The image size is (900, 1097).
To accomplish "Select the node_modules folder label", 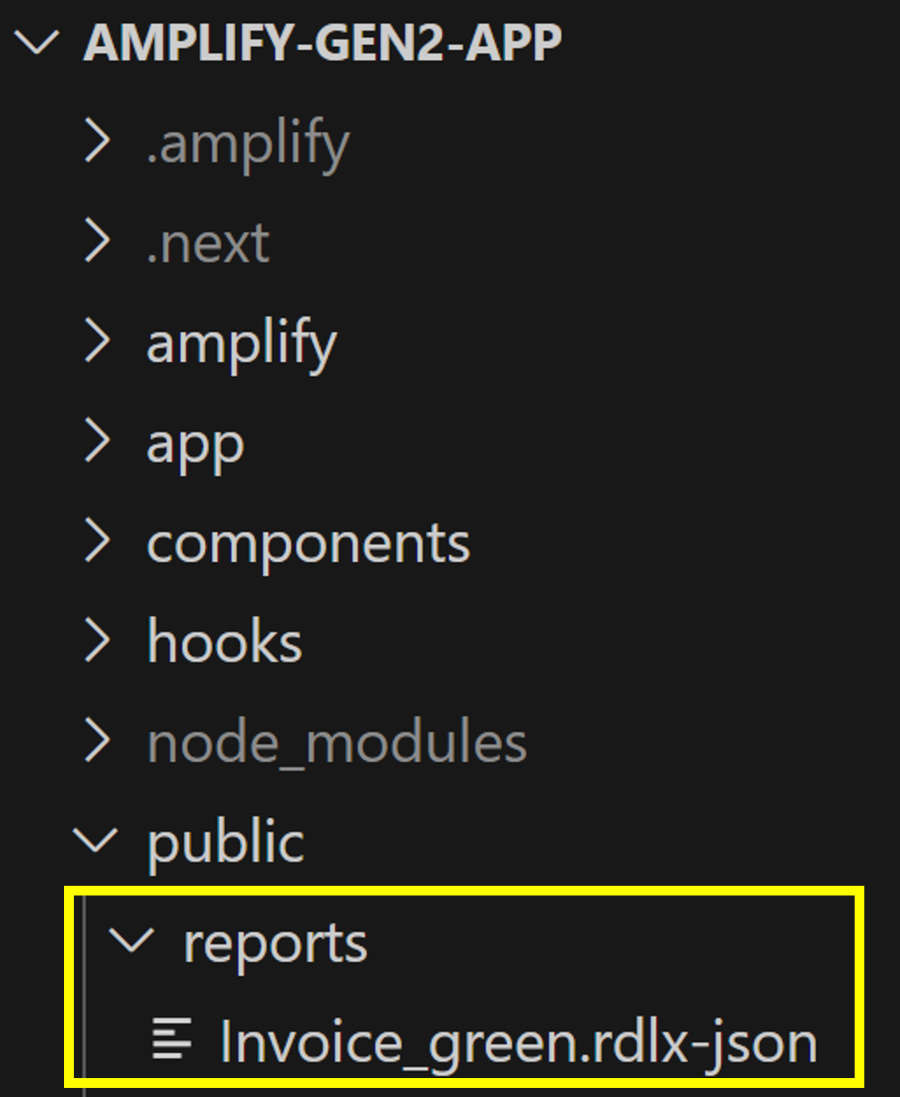I will [x=337, y=744].
